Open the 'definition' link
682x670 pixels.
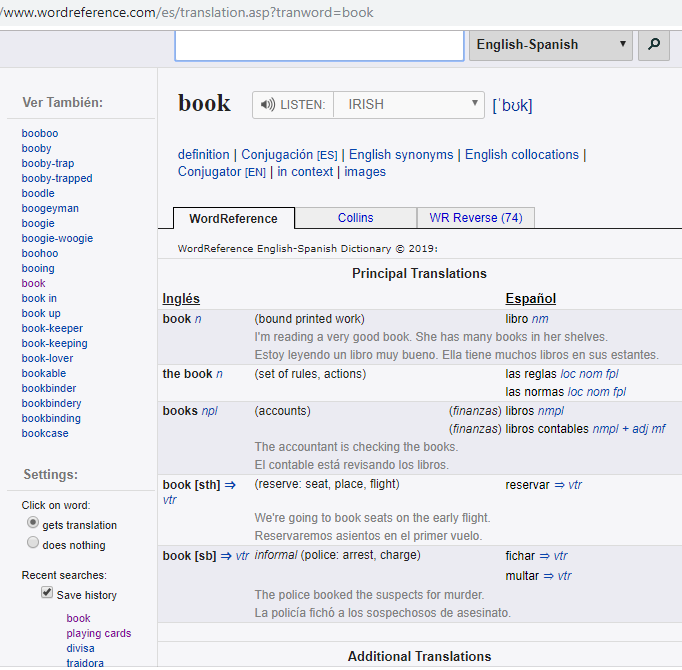coord(204,154)
